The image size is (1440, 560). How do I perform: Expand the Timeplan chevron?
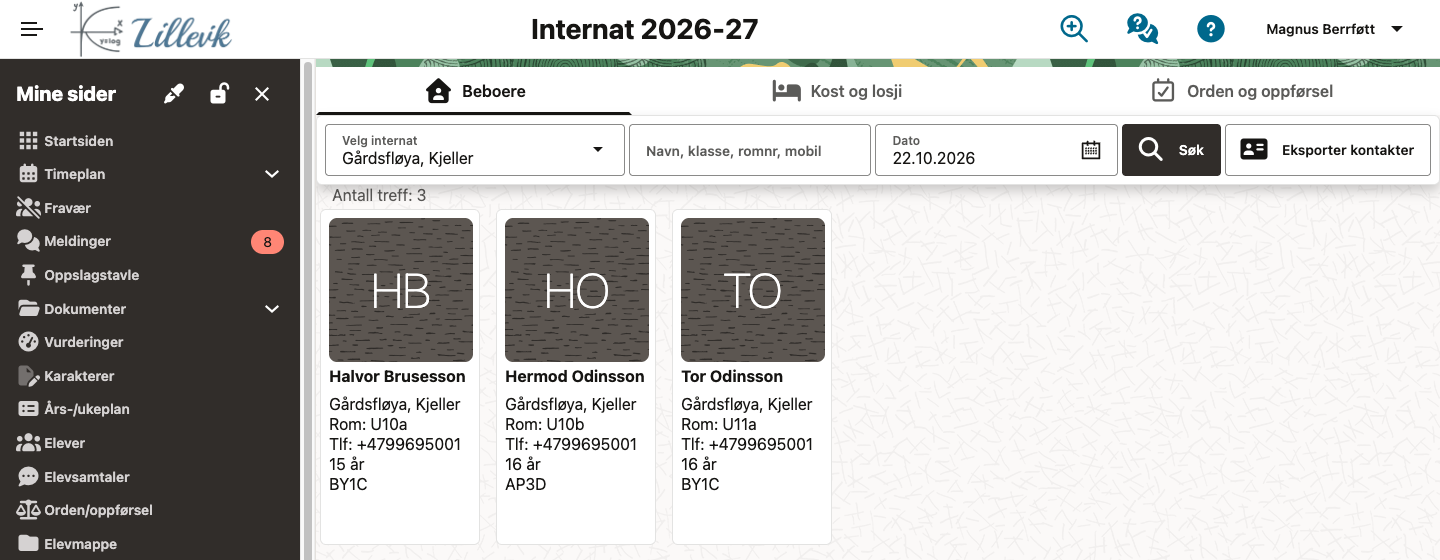[x=272, y=174]
